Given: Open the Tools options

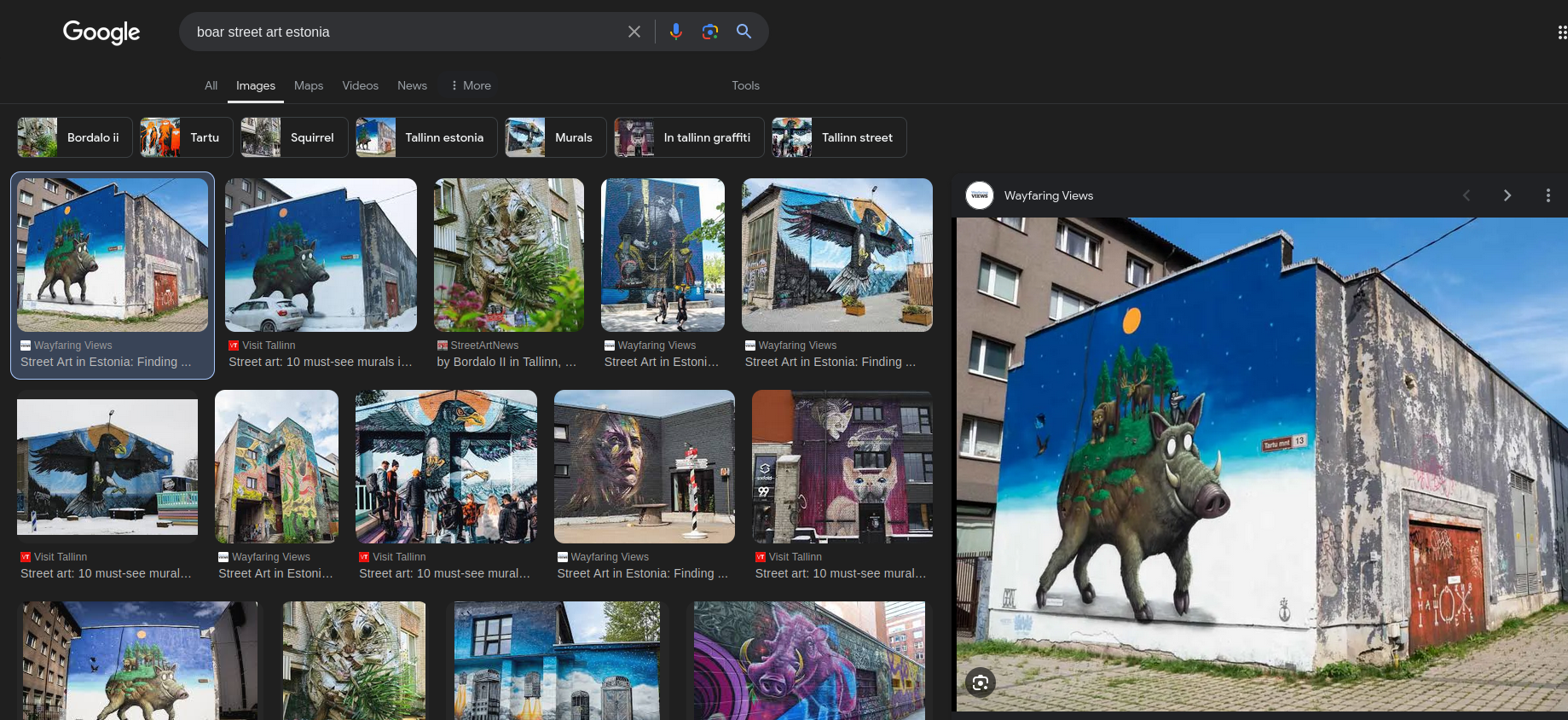Looking at the screenshot, I should point(745,85).
